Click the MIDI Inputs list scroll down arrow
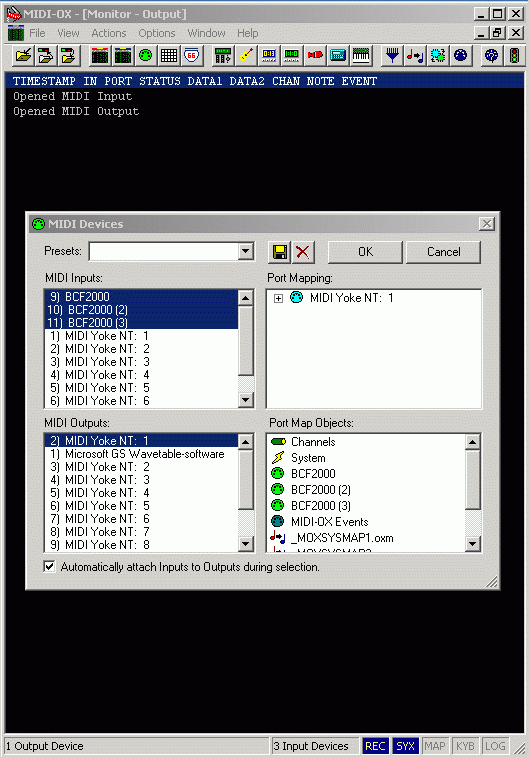Image resolution: width=529 pixels, height=757 pixels. (x=246, y=400)
